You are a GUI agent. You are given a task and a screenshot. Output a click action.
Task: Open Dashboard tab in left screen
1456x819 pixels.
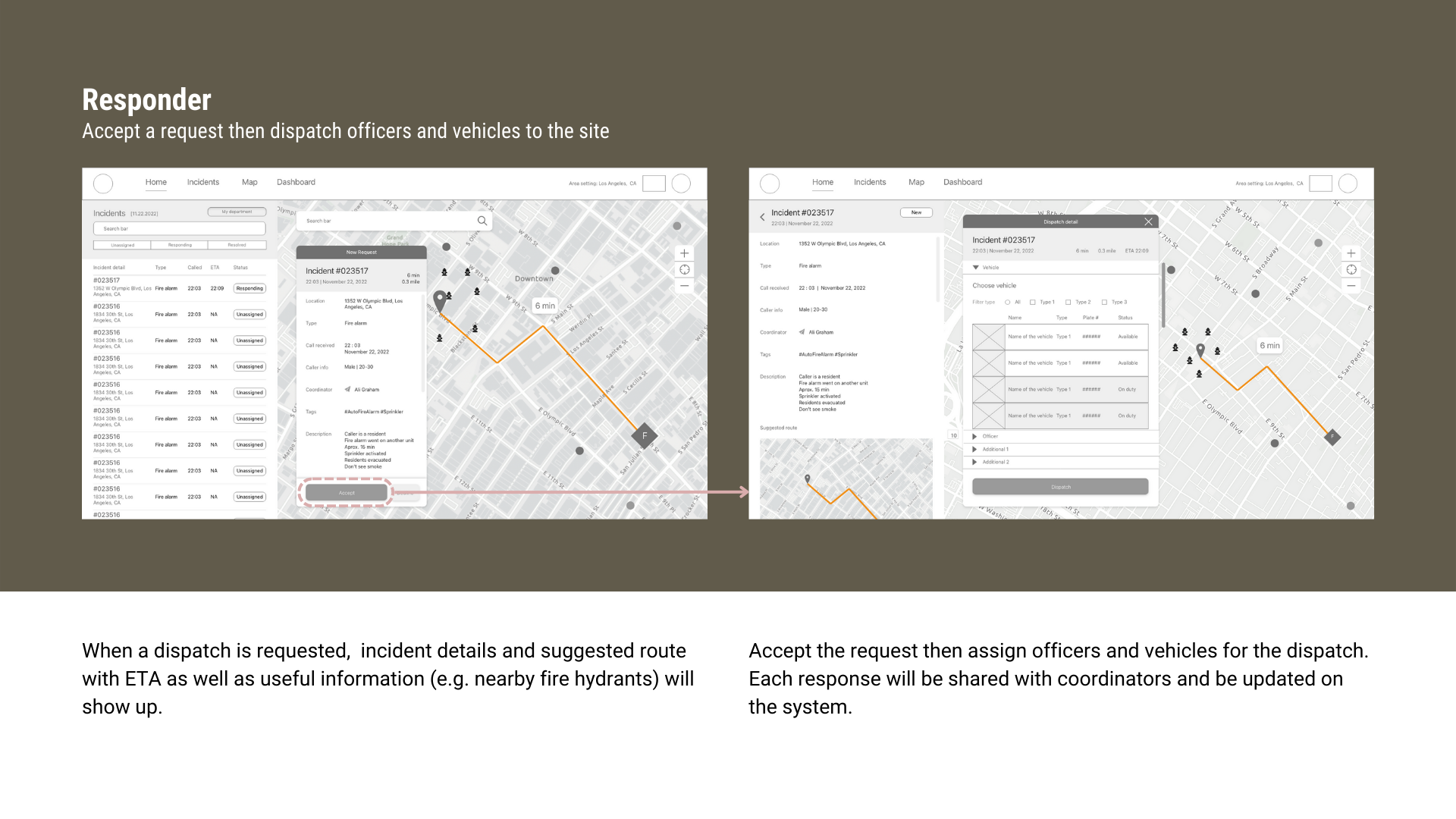click(x=296, y=182)
